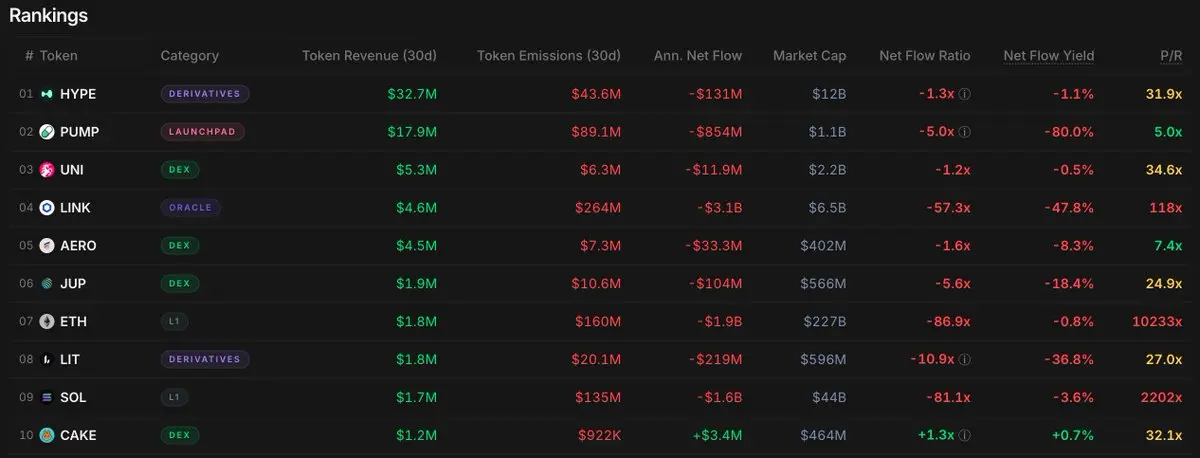Click the SOL token logo icon
Image resolution: width=1200 pixels, height=458 pixels.
click(x=47, y=398)
